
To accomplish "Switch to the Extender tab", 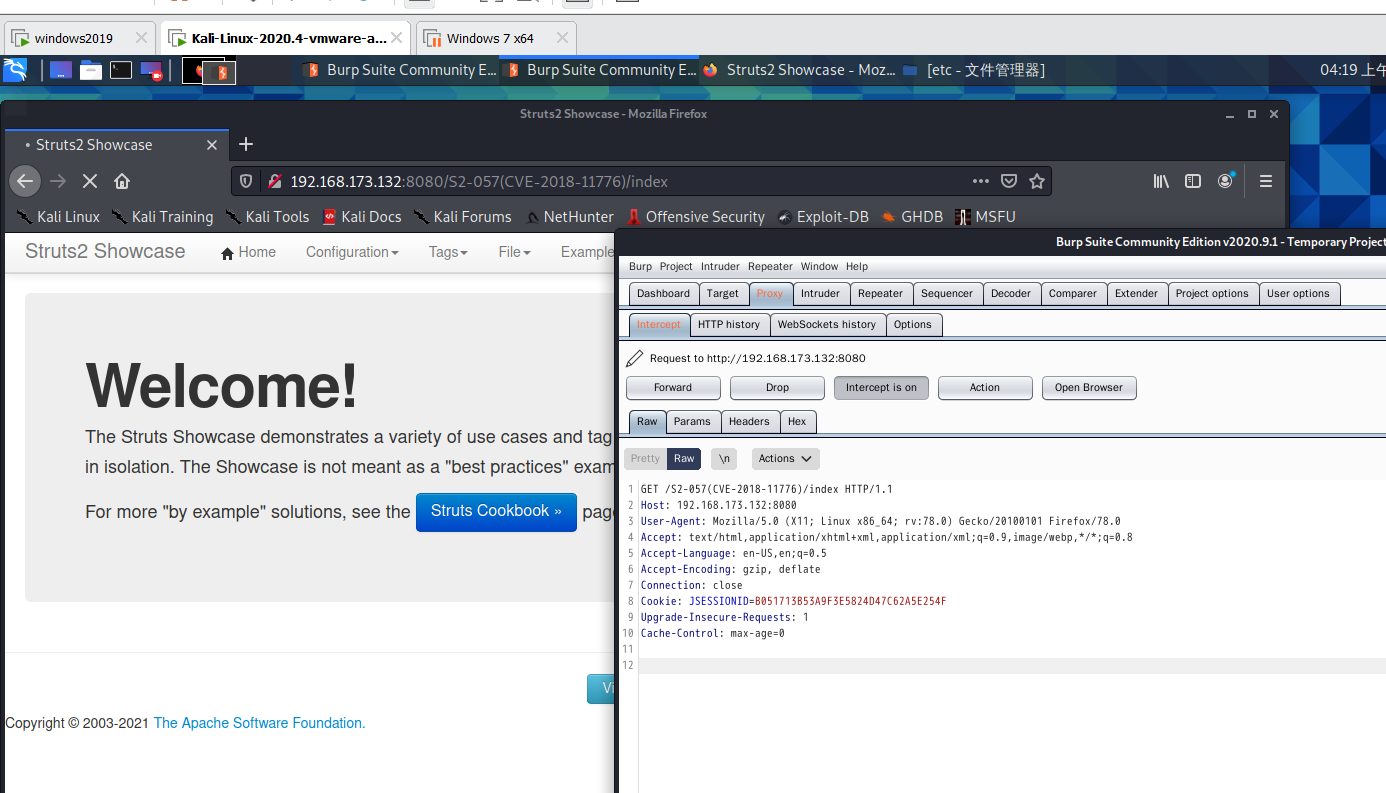I will point(1136,294).
